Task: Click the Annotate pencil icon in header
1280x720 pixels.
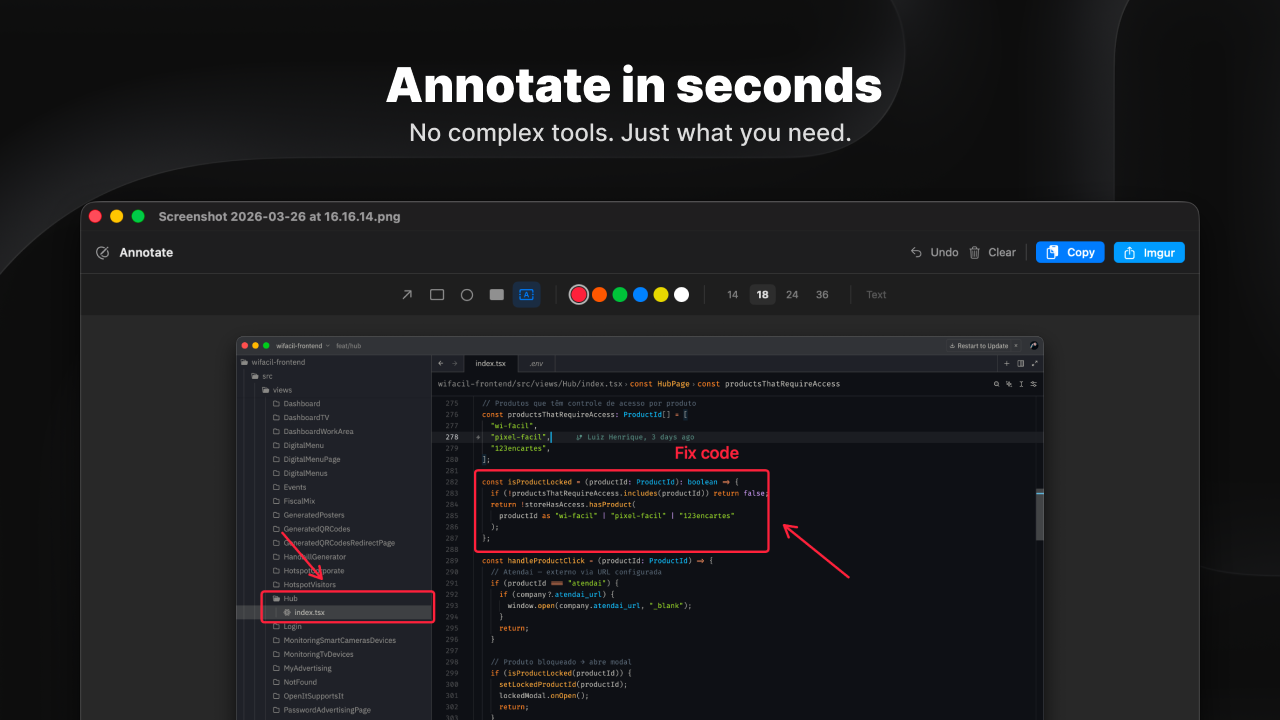Action: (102, 253)
